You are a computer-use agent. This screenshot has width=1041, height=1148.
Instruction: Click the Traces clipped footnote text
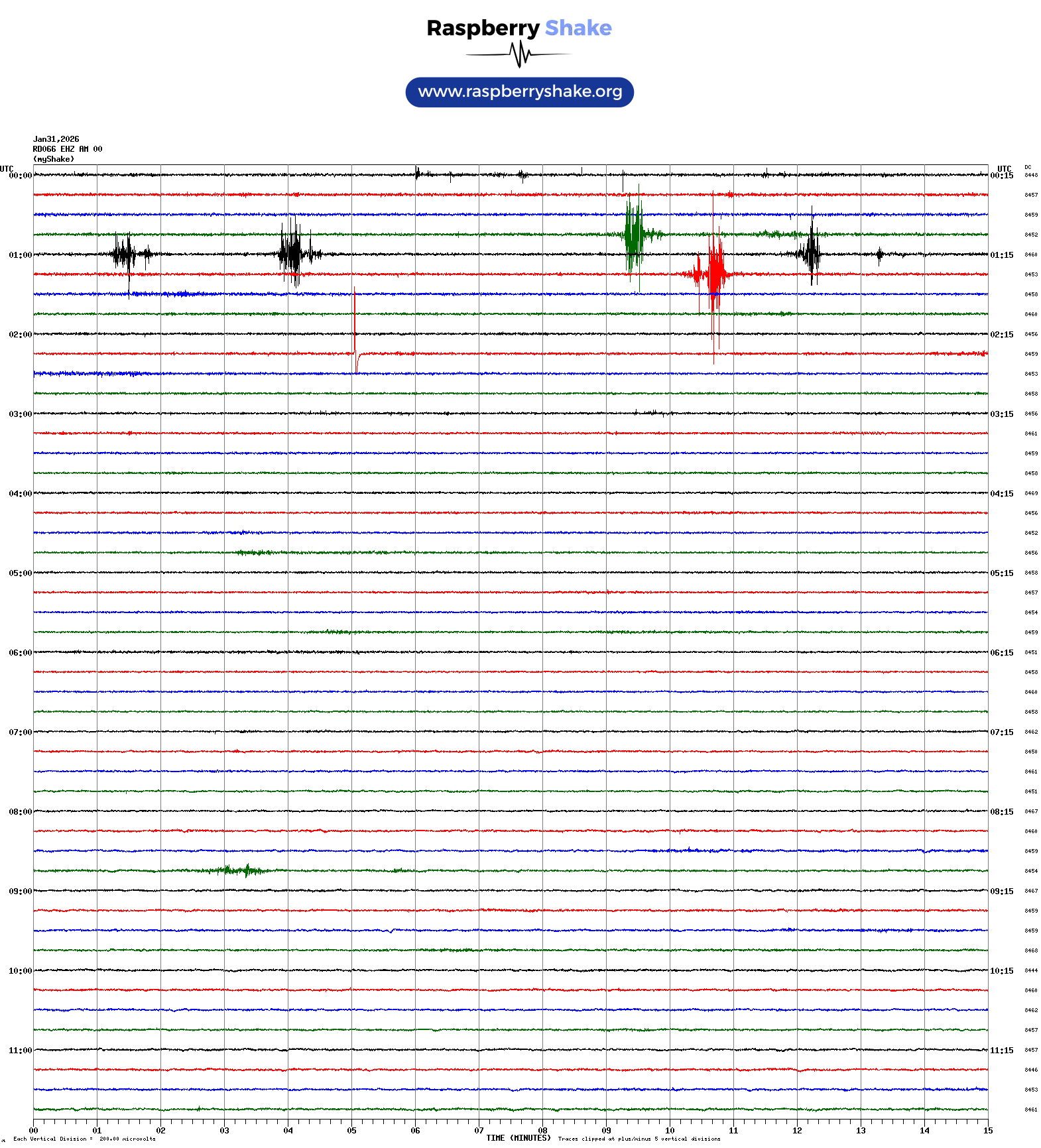tap(639, 1139)
